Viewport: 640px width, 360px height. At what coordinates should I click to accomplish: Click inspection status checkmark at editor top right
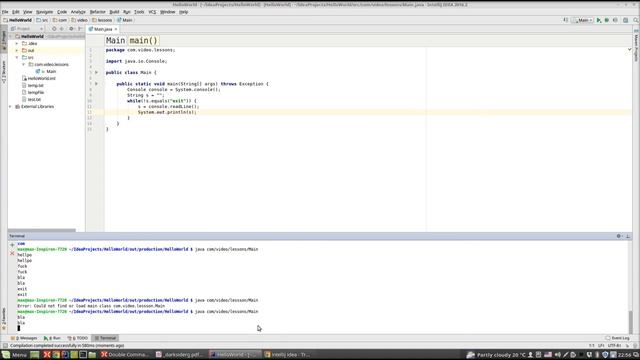[629, 49]
